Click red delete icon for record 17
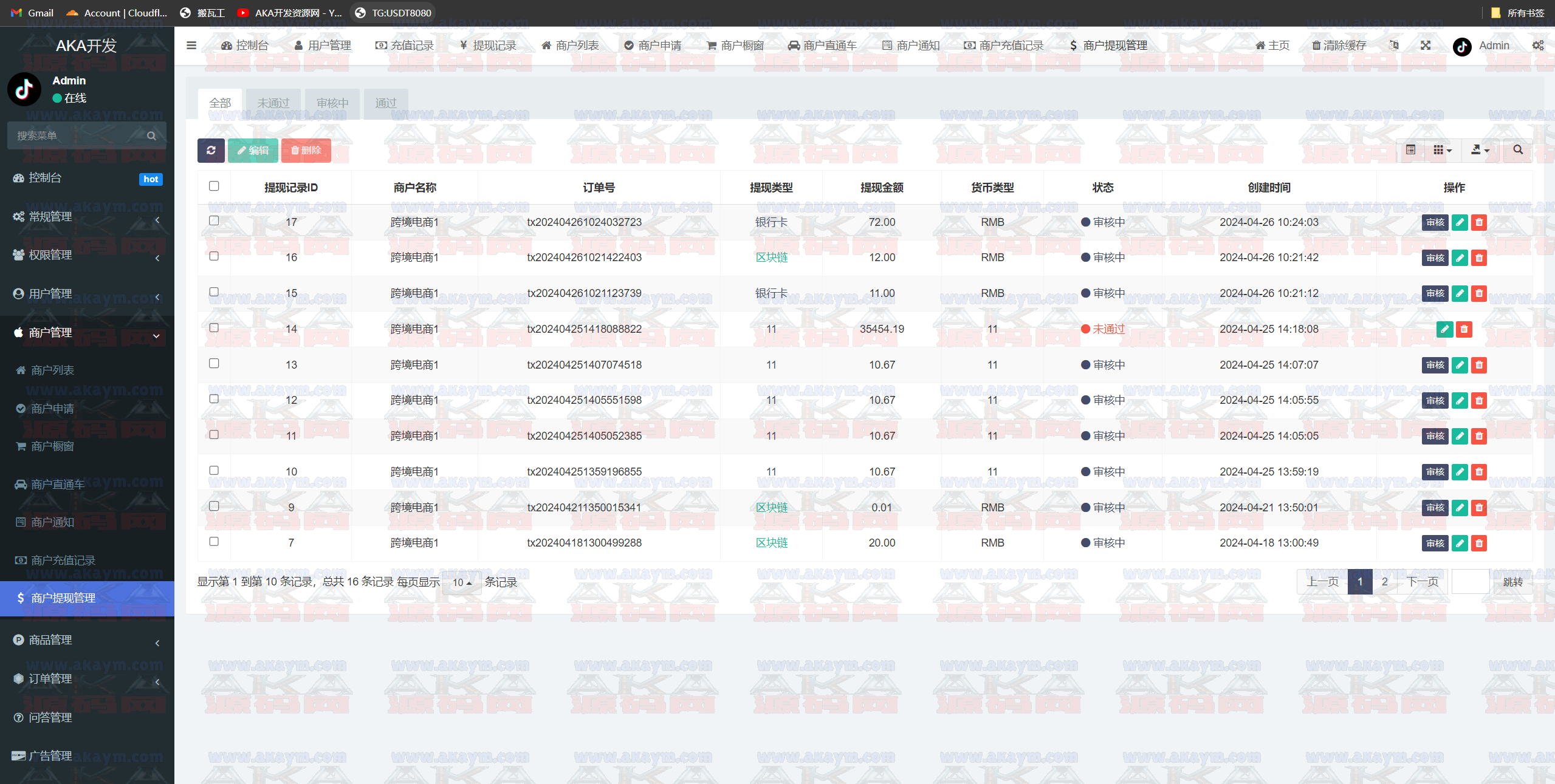The width and height of the screenshot is (1555, 784). 1479,222
